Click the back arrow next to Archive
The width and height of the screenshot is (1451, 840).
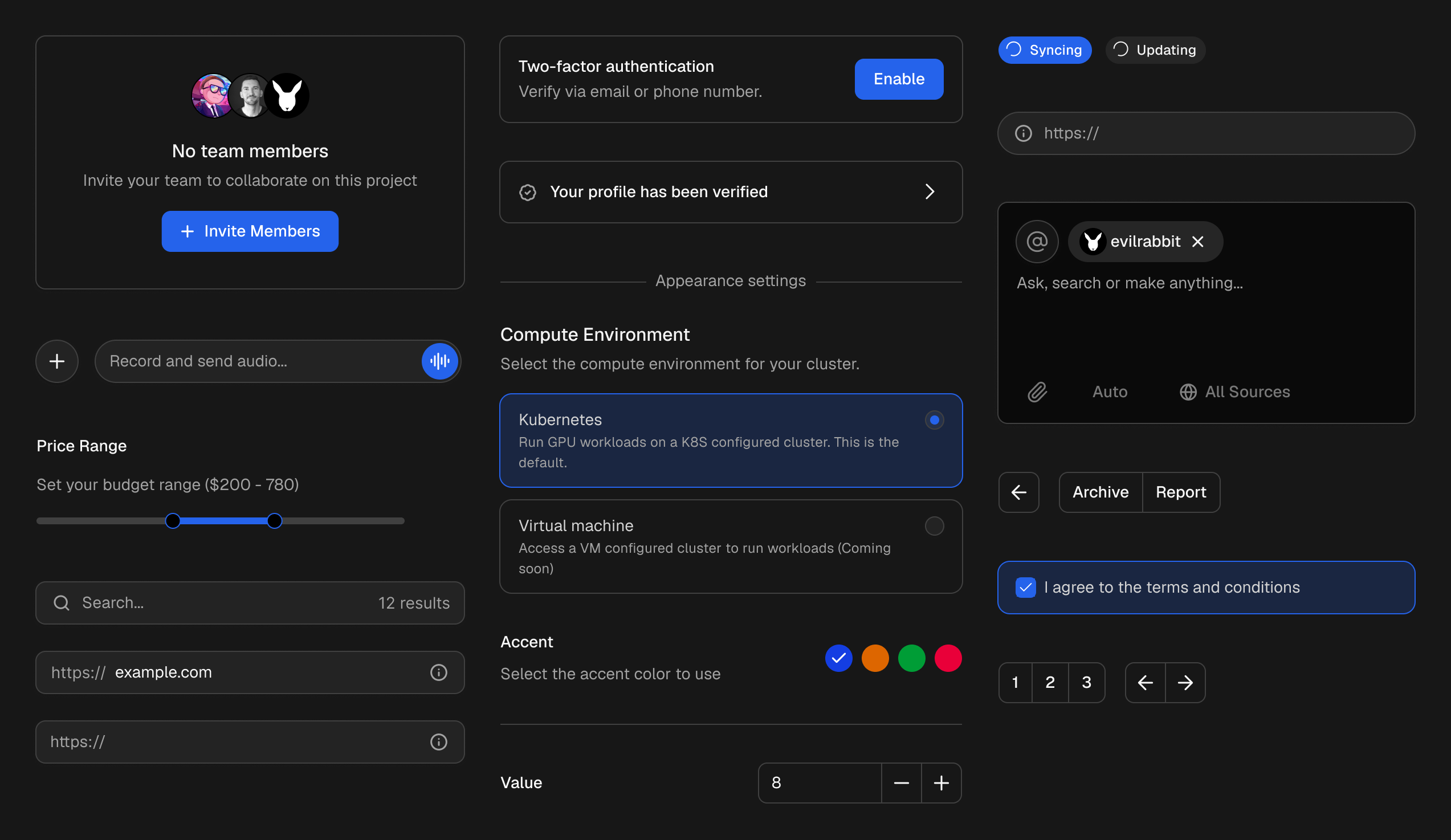click(x=1018, y=492)
